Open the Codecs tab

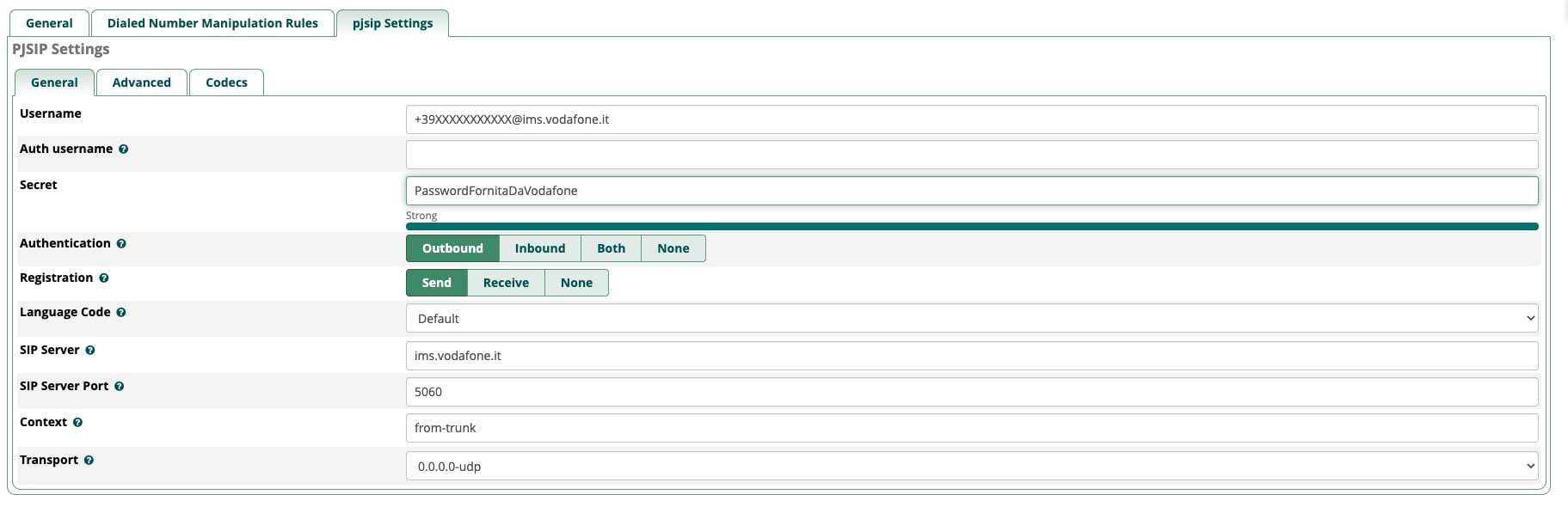226,82
